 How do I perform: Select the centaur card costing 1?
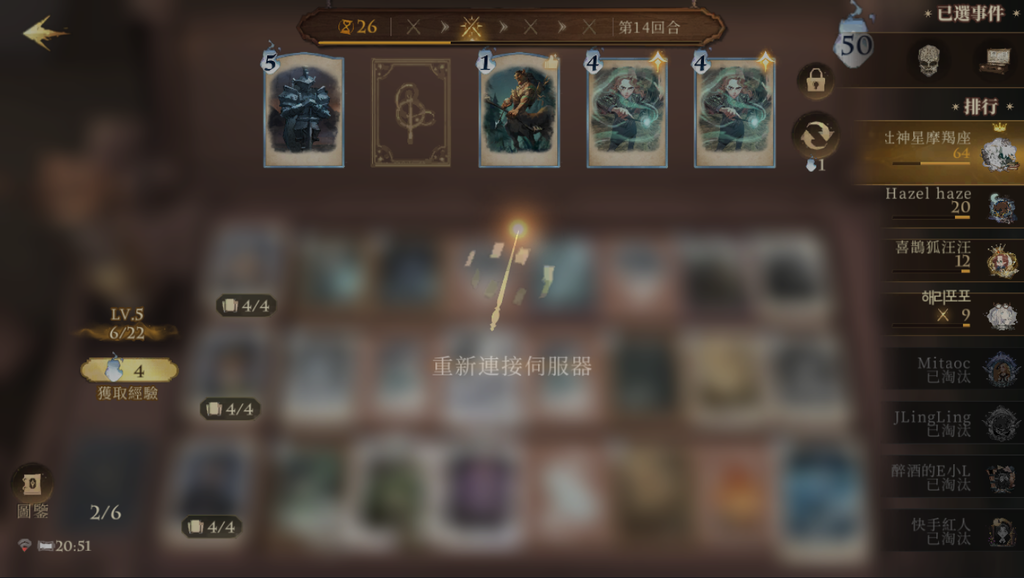coord(519,111)
